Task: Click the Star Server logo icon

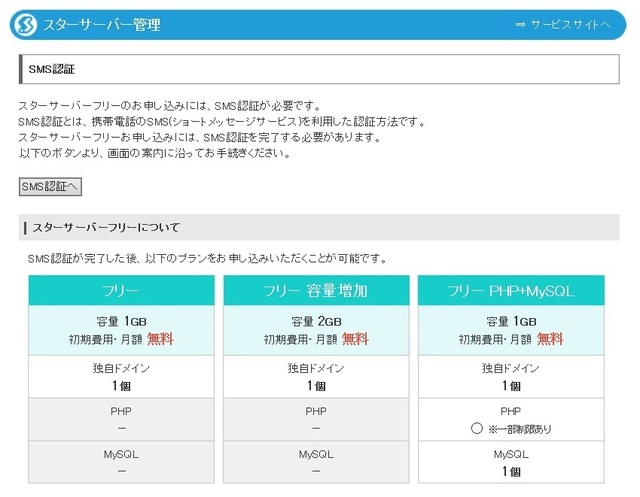Action: [x=25, y=25]
